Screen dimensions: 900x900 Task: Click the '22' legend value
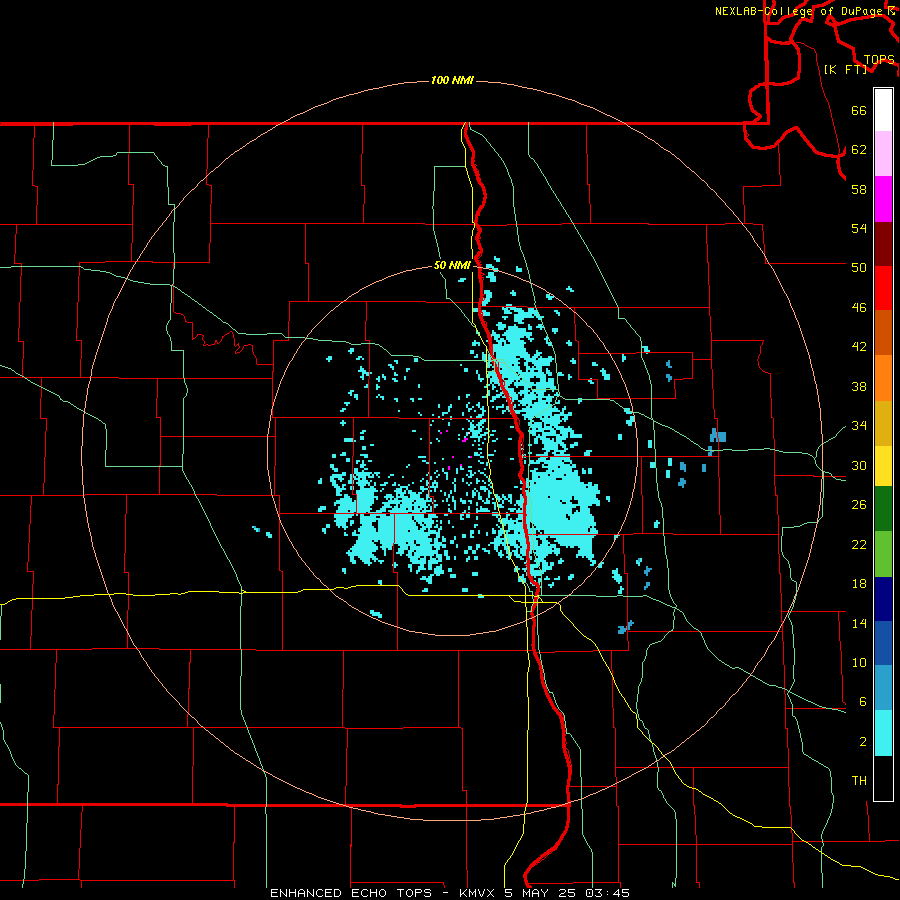pyautogui.click(x=859, y=545)
